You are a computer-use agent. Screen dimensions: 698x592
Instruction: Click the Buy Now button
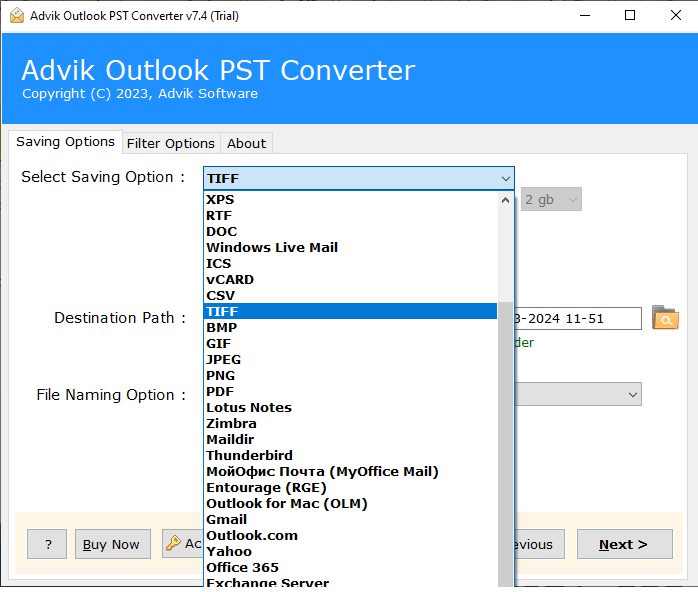click(113, 544)
